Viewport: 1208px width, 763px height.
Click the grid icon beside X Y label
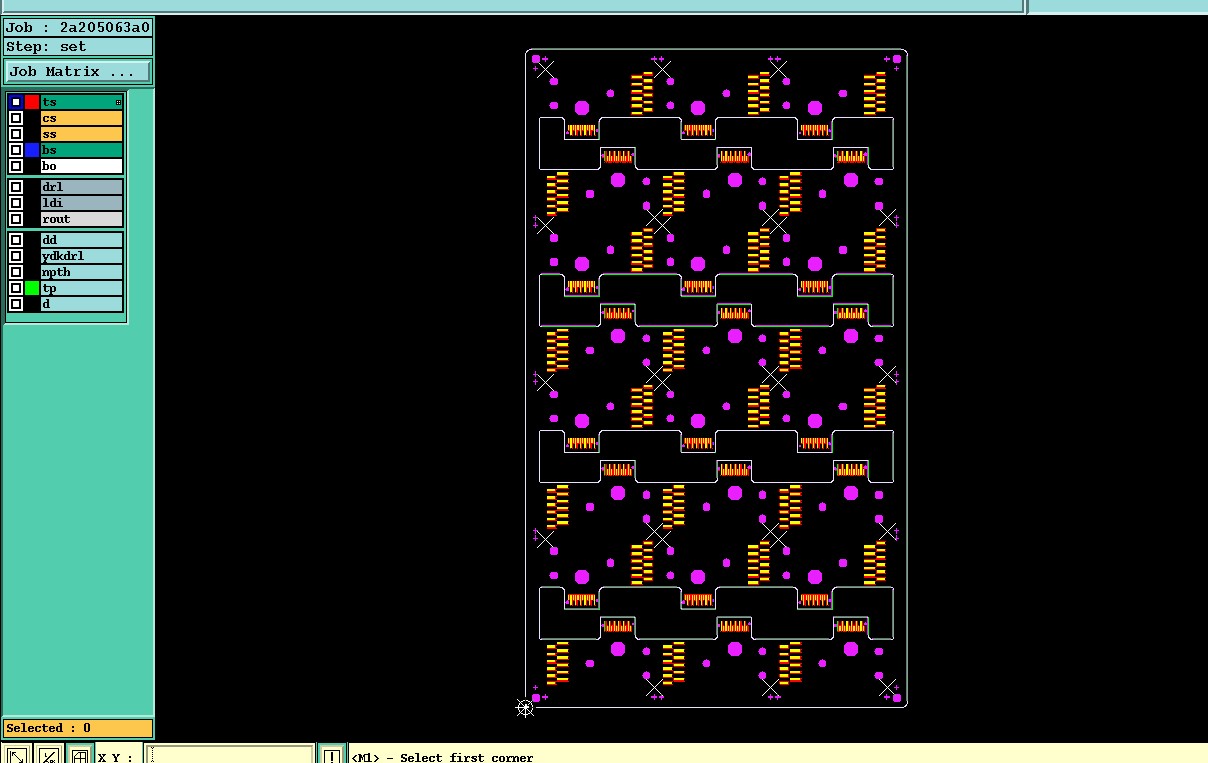coord(80,756)
